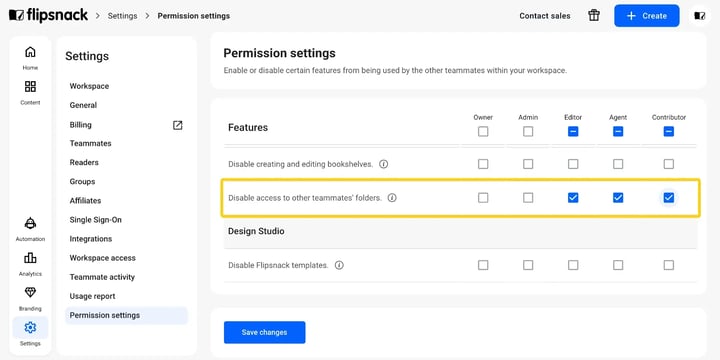Open the Content grid icon
This screenshot has width=720, height=360.
click(x=30, y=86)
